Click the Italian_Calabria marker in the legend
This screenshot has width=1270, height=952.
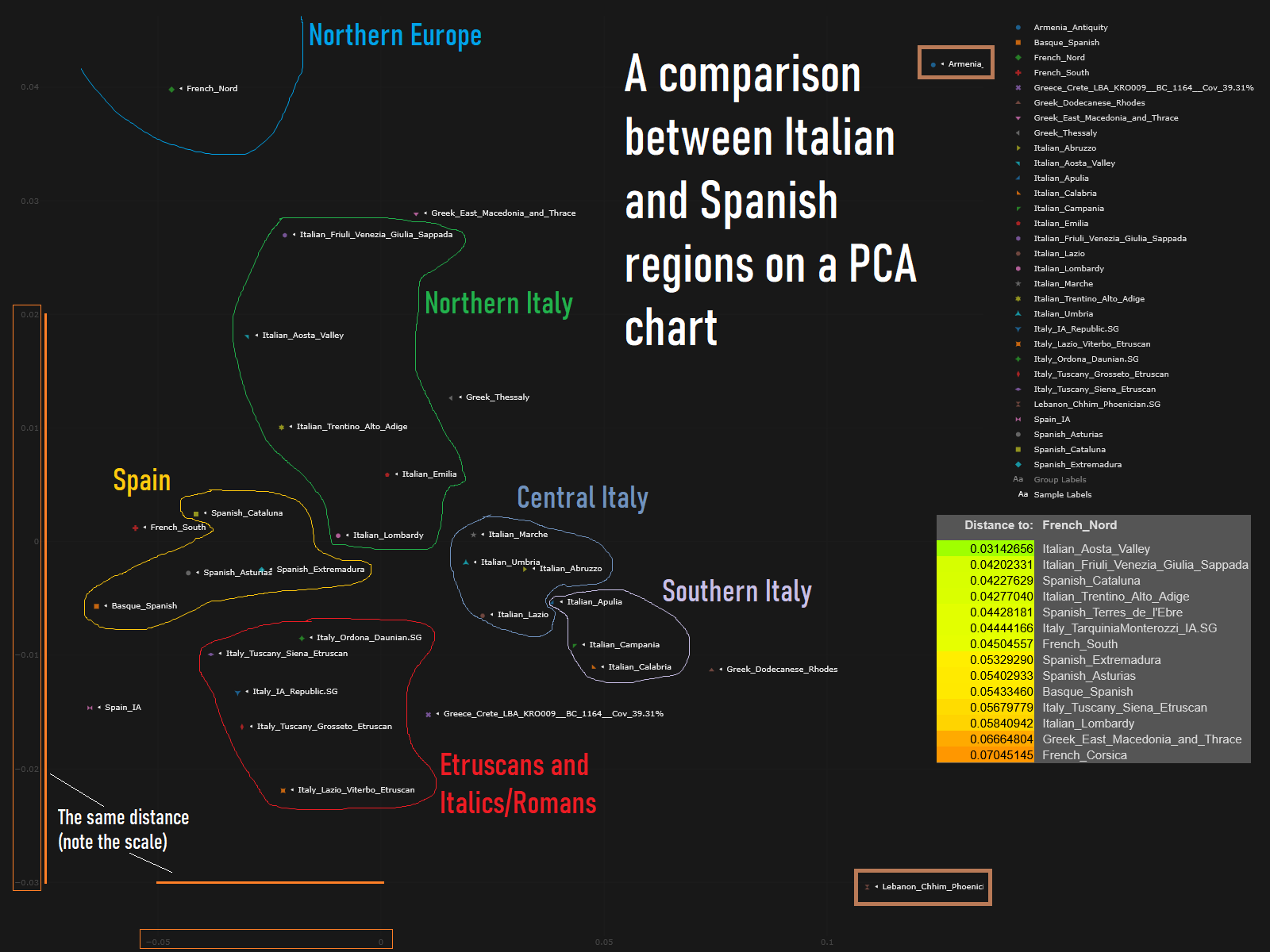pos(1018,194)
